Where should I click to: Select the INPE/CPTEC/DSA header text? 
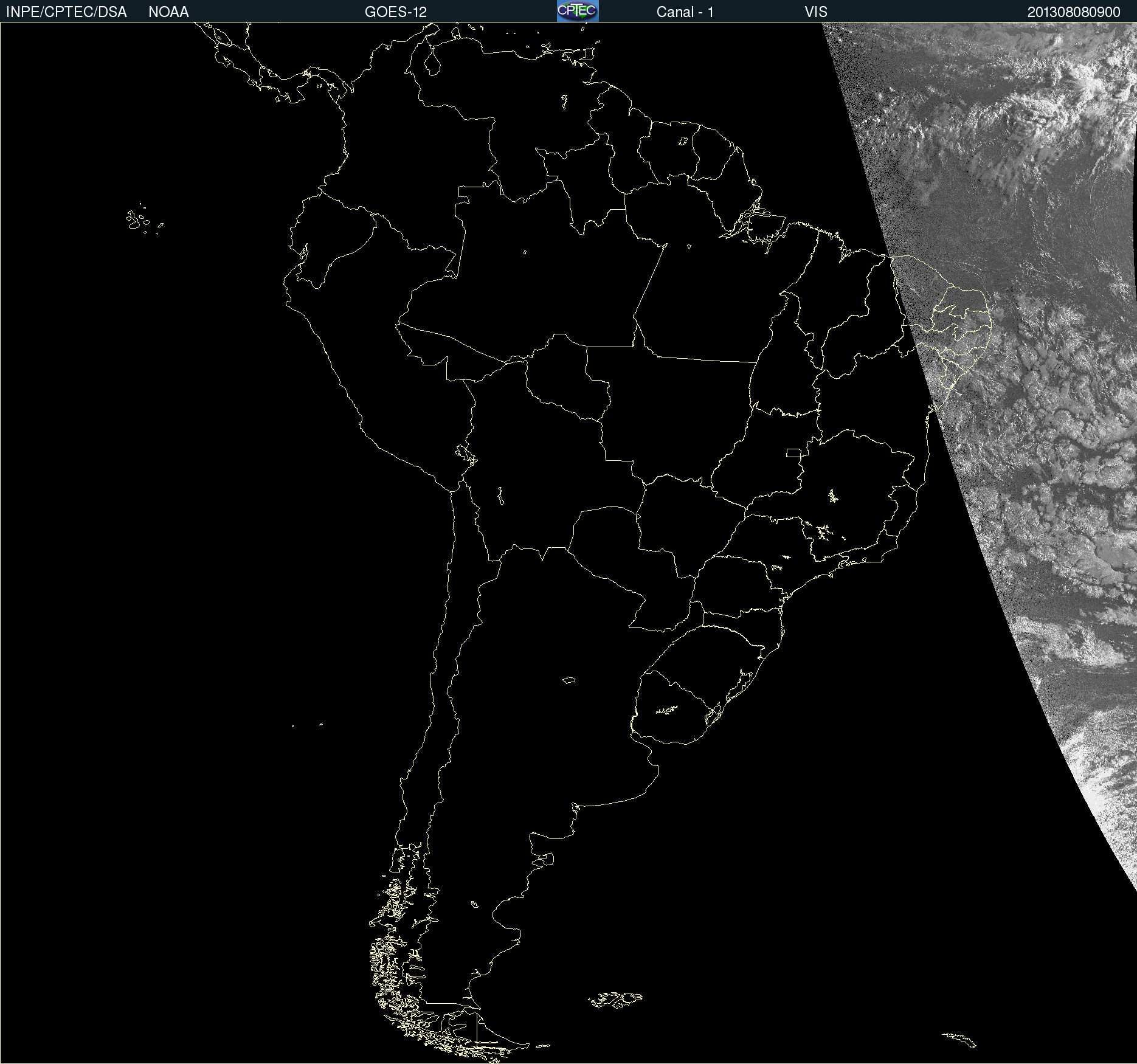[66, 12]
